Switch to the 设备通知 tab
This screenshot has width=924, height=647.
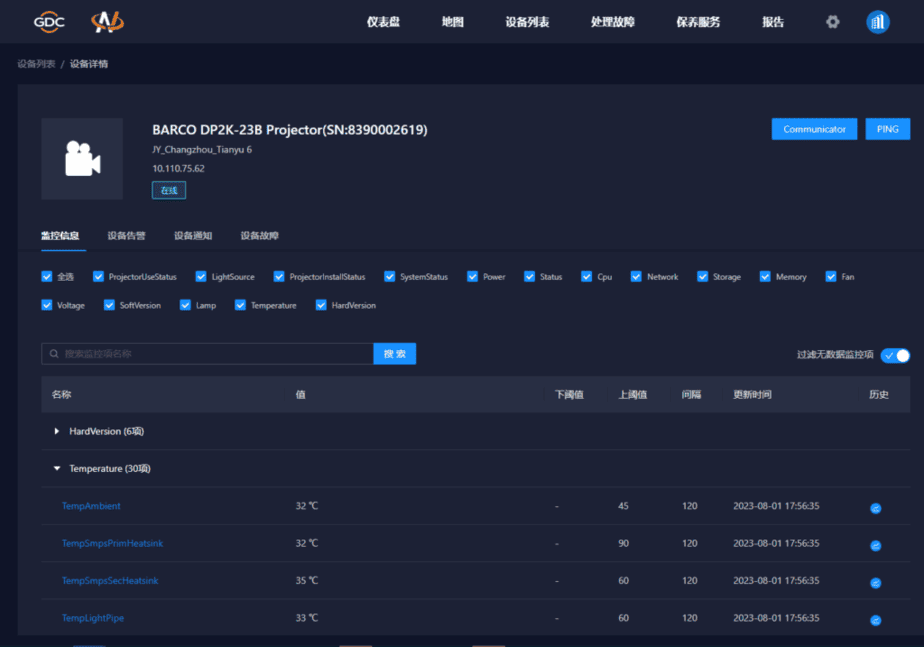[x=193, y=236]
